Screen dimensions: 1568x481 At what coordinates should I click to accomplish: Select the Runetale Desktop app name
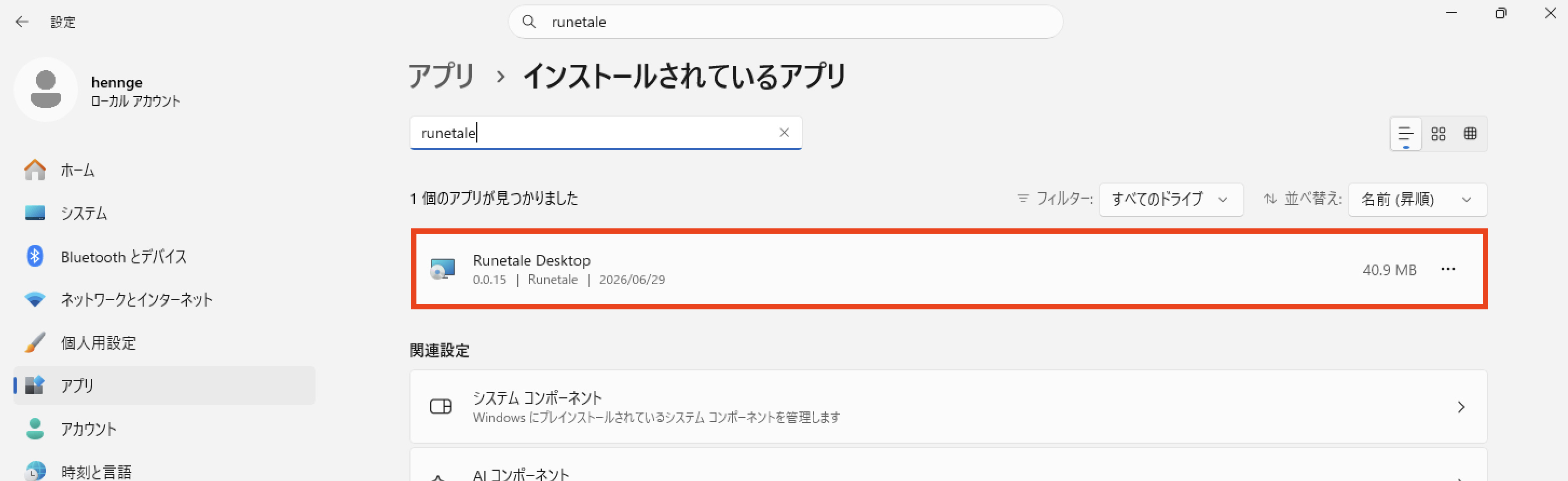pos(531,260)
